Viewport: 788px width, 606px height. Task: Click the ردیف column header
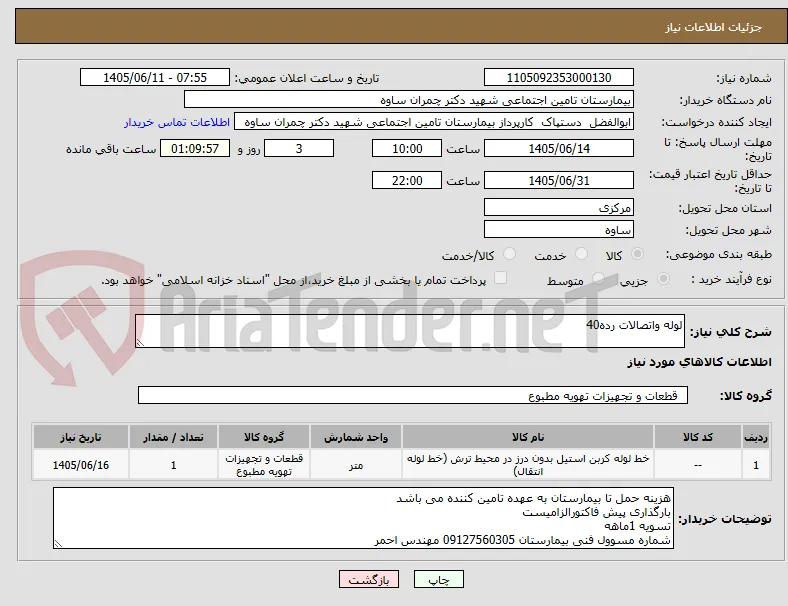point(755,437)
